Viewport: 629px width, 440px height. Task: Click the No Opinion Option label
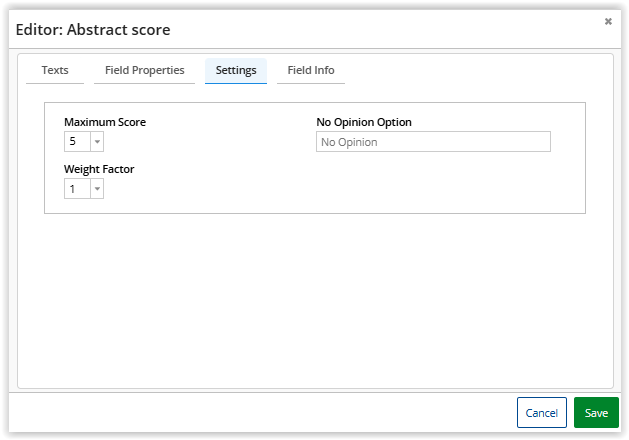click(364, 122)
